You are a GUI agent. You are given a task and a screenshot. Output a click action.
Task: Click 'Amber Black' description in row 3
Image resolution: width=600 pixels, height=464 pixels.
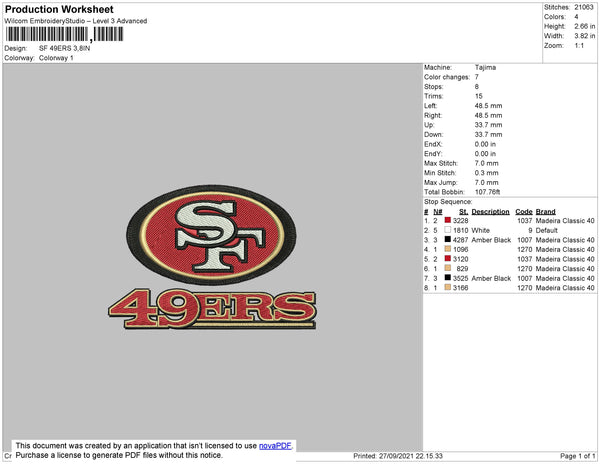pyautogui.click(x=491, y=240)
